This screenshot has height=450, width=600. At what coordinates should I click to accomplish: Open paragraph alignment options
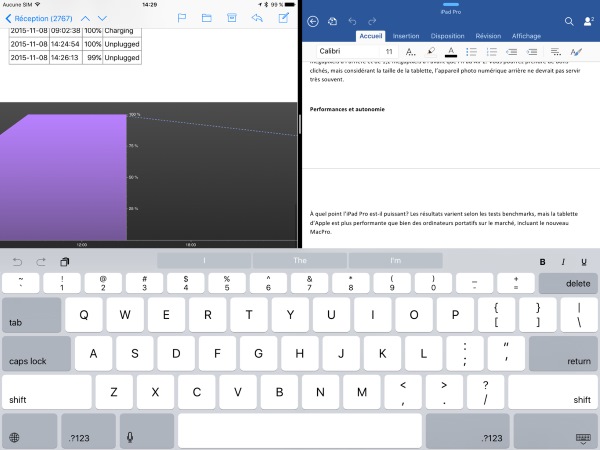[x=556, y=52]
